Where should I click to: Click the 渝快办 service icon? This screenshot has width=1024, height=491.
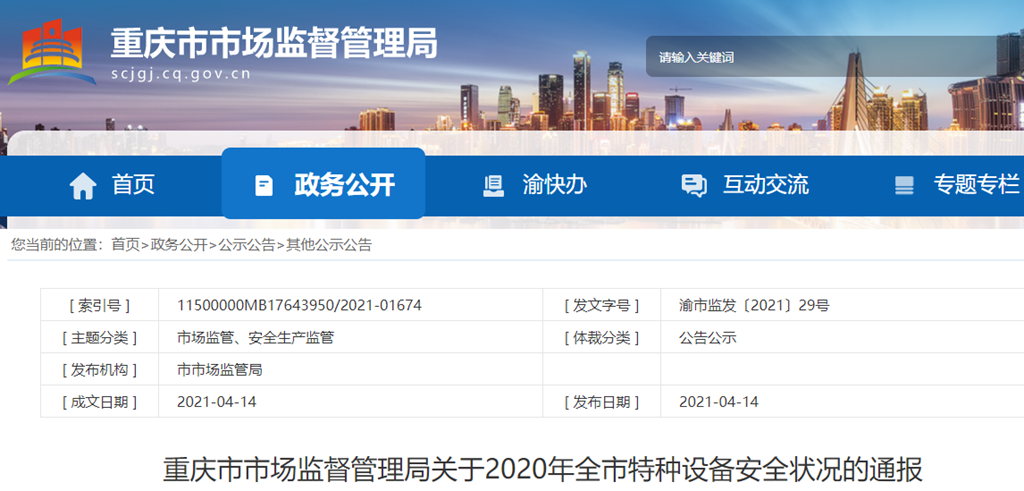494,186
